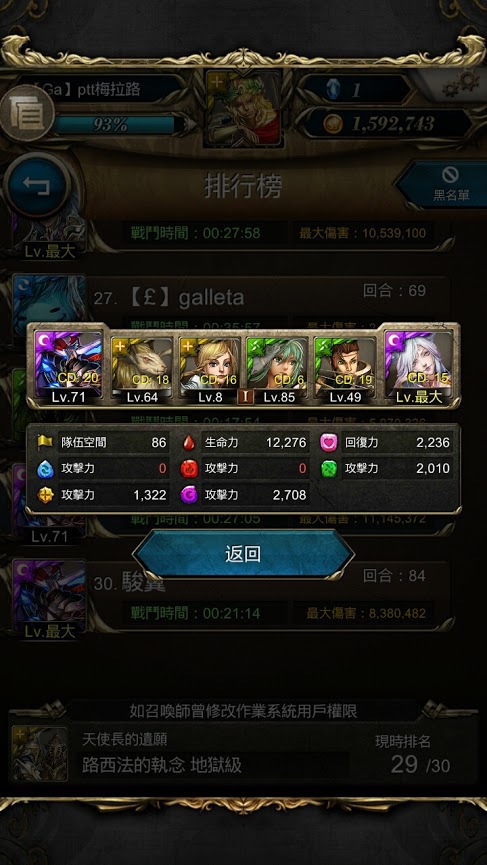Tap the green earth attack icon
The width and height of the screenshot is (487, 865).
click(329, 468)
